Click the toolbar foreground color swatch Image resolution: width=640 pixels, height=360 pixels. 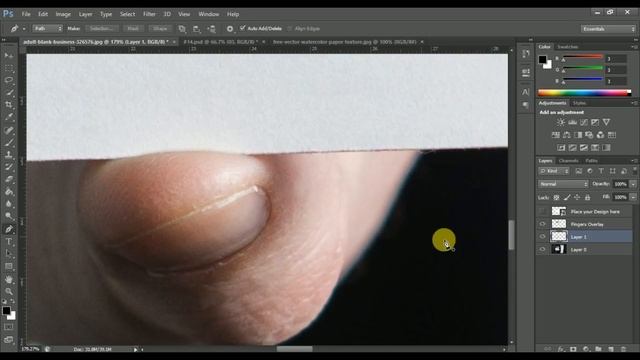[x=7, y=311]
